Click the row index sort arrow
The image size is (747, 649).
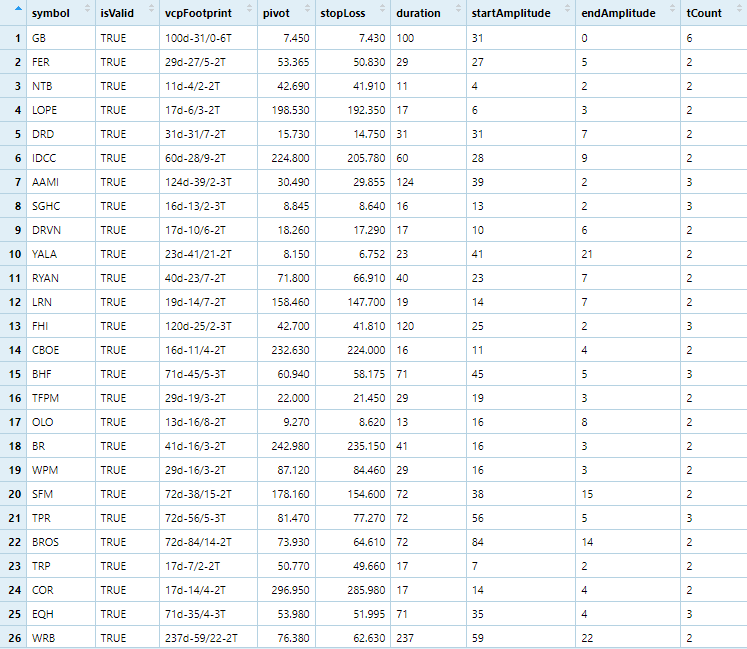pos(18,9)
